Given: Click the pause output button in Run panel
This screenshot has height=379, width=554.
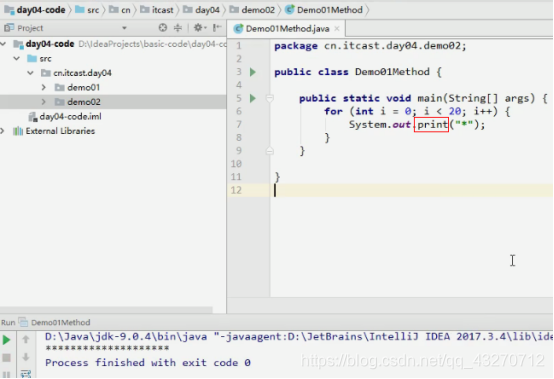Looking at the screenshot, I should pyautogui.click(x=6, y=374).
